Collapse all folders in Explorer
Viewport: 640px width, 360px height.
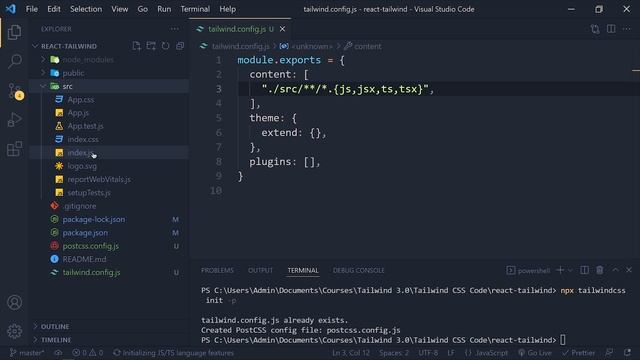tap(180, 46)
